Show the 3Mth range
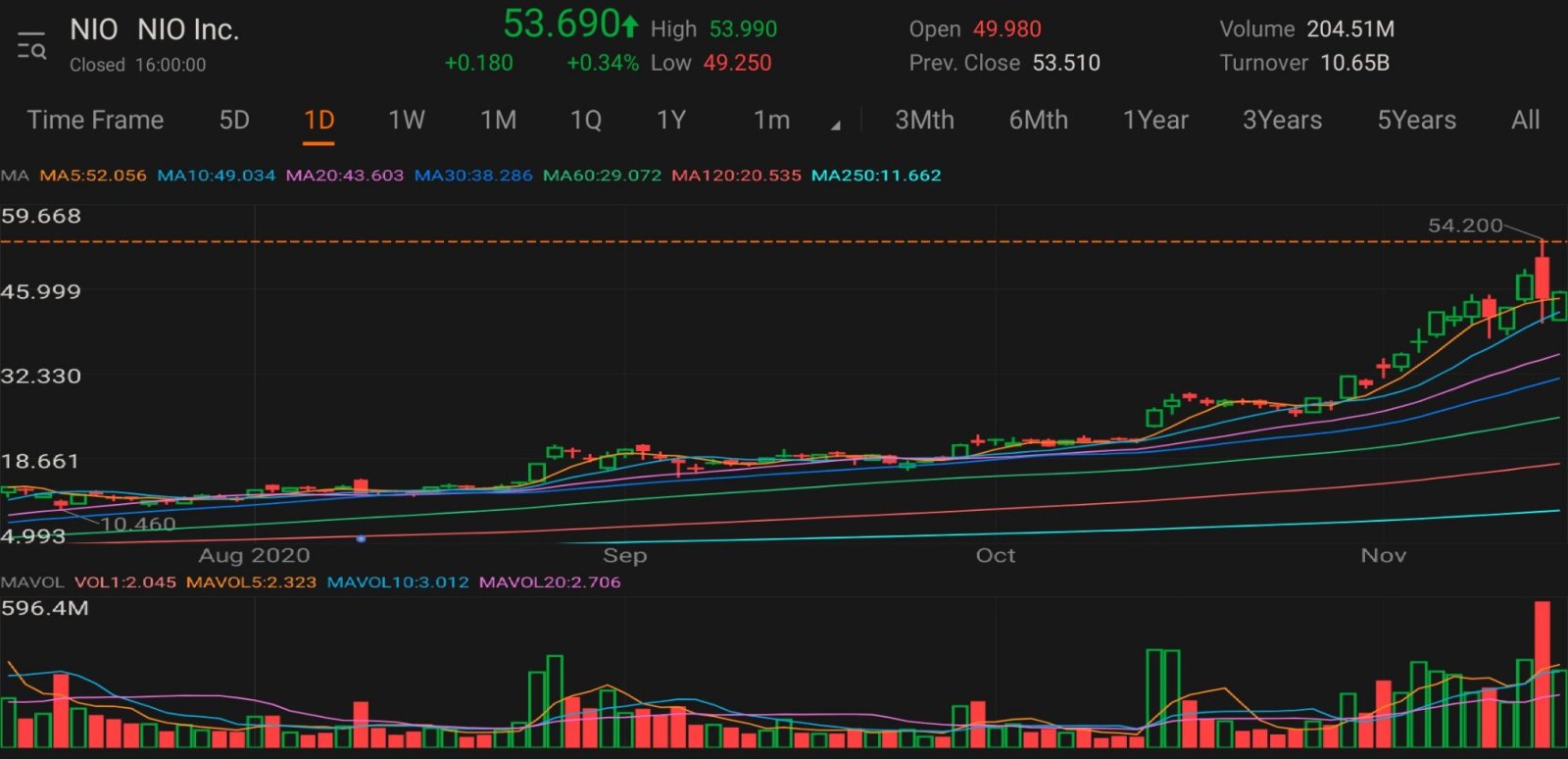Screen dimensions: 1568x759 [x=924, y=120]
